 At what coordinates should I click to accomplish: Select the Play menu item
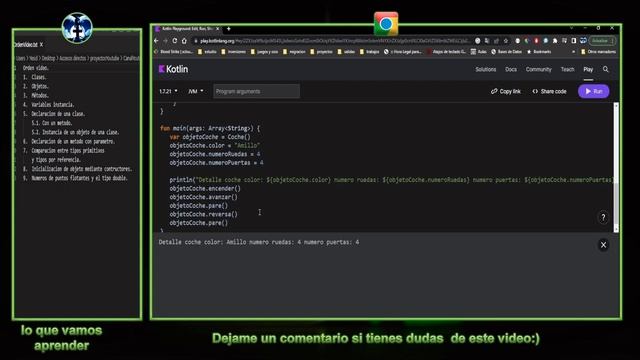[x=588, y=69]
